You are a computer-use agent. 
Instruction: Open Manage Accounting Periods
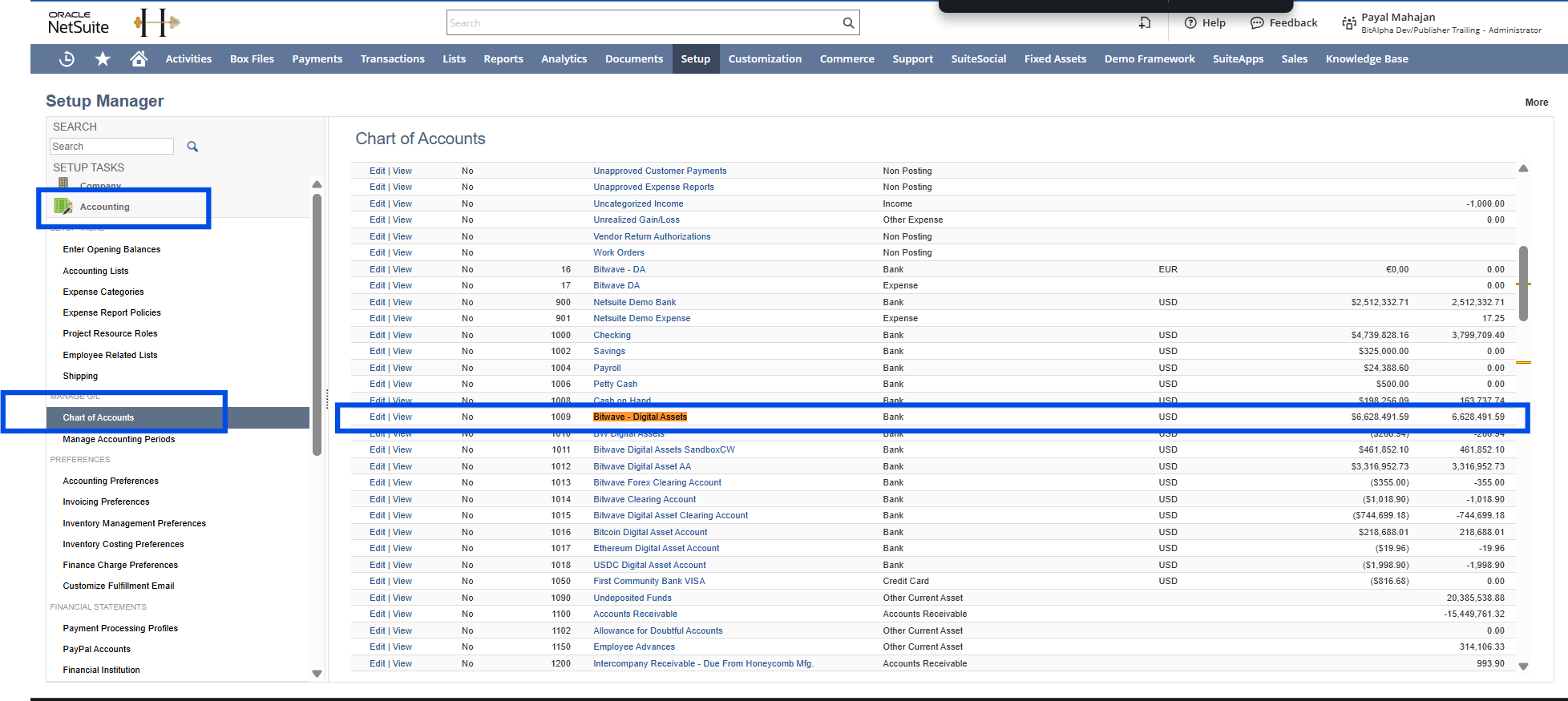click(119, 439)
